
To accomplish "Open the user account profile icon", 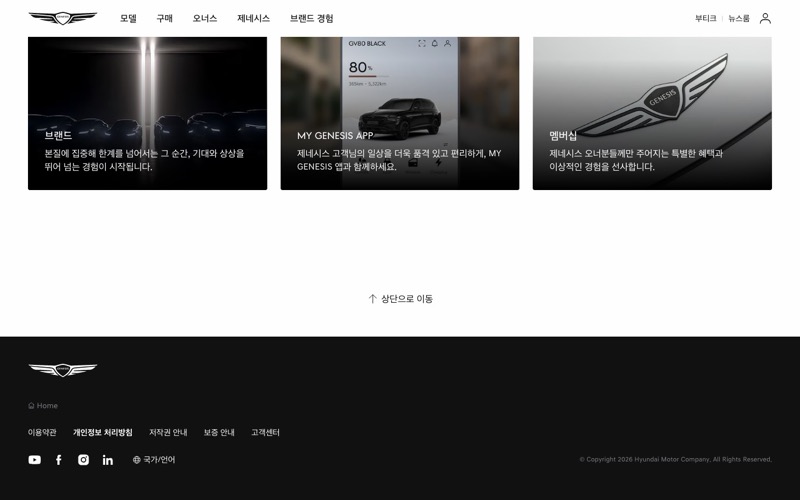I will click(765, 18).
